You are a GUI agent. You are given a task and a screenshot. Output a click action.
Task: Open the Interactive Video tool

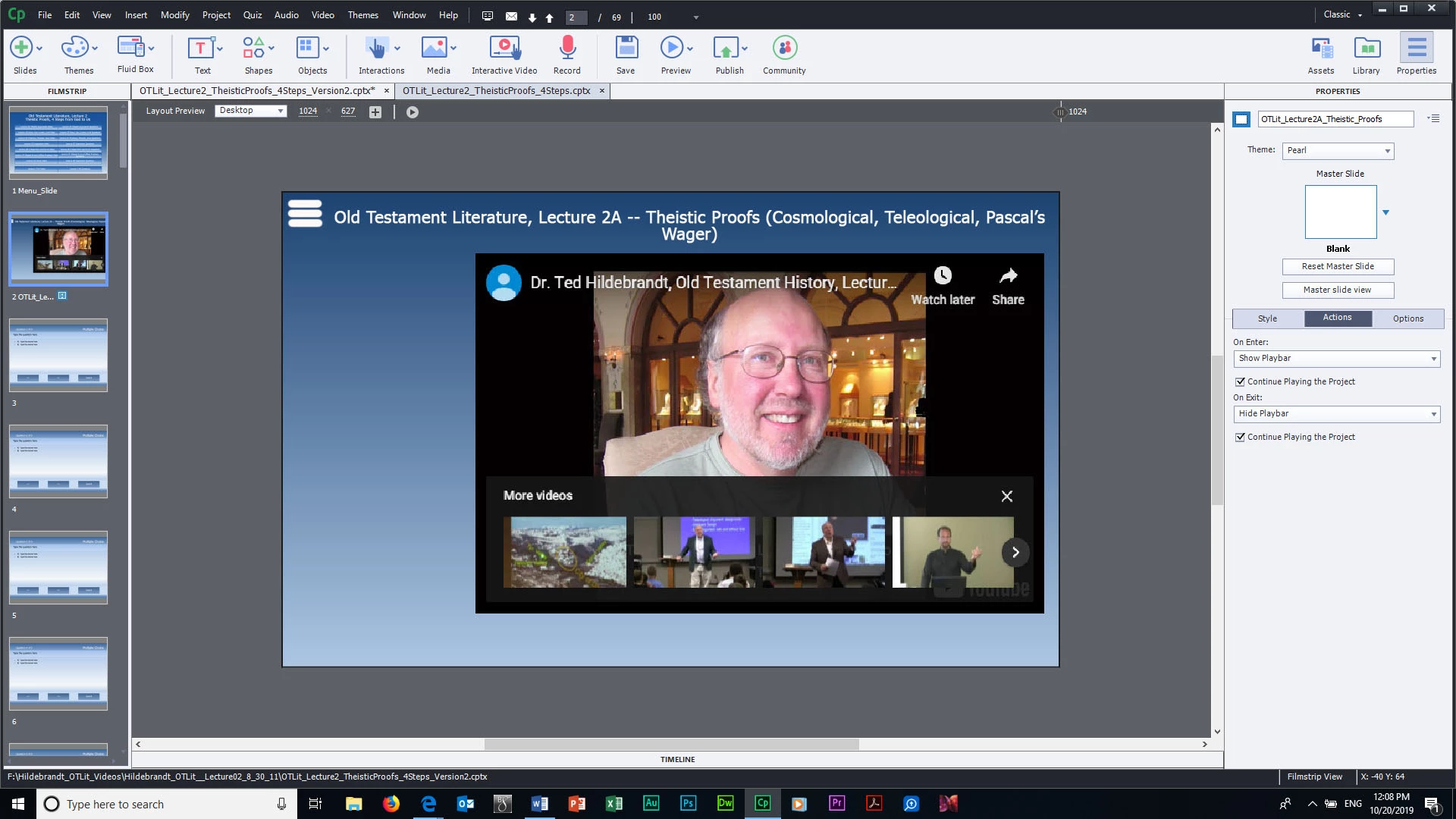(x=504, y=49)
